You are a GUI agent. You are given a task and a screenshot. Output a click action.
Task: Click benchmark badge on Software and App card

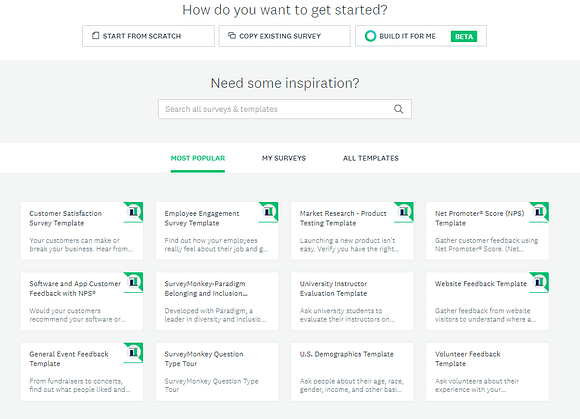click(133, 282)
